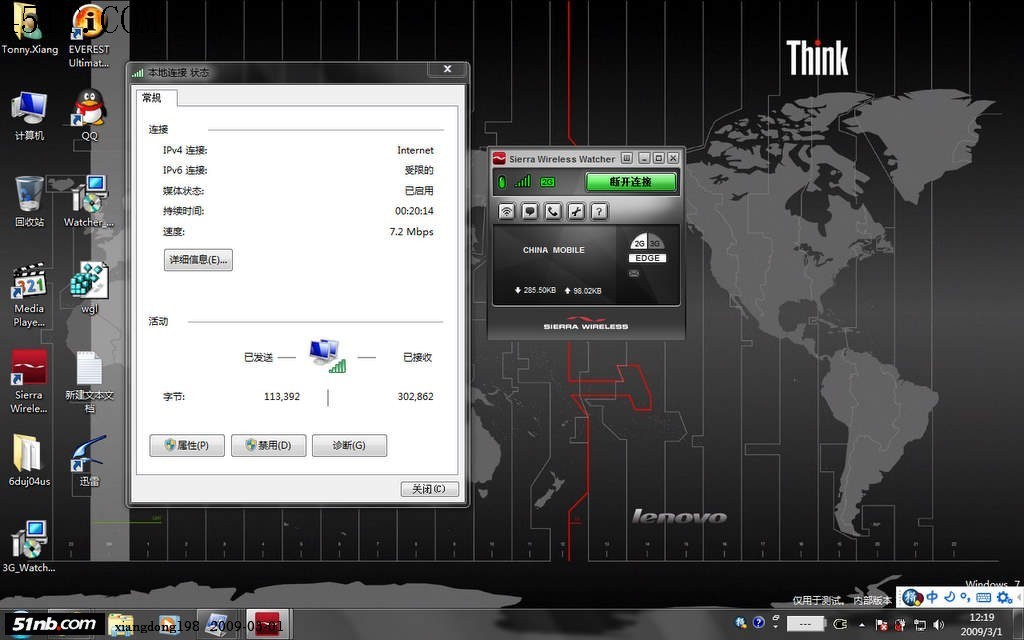Open the 6duj04us folder icon
Viewport: 1024px width, 640px height.
point(29,460)
